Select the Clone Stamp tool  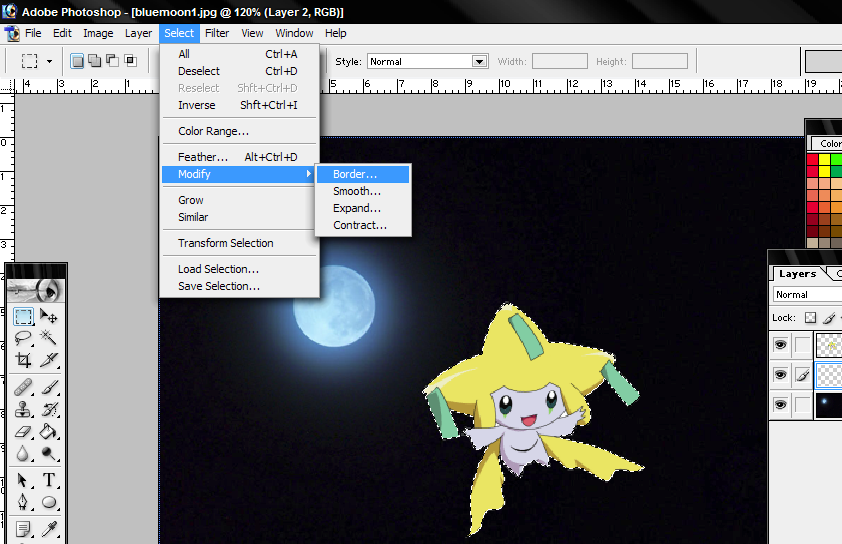[x=23, y=409]
